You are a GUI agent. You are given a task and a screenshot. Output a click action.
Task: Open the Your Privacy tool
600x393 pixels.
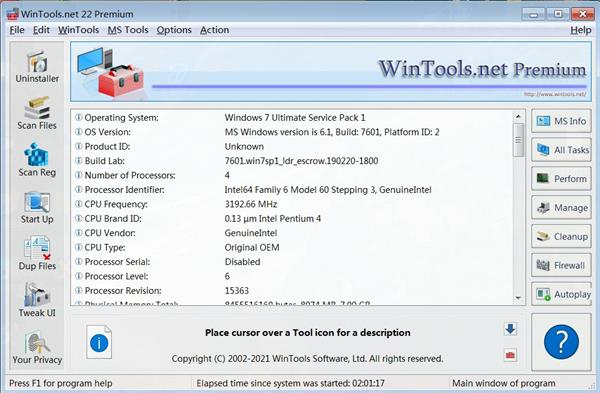[x=37, y=347]
